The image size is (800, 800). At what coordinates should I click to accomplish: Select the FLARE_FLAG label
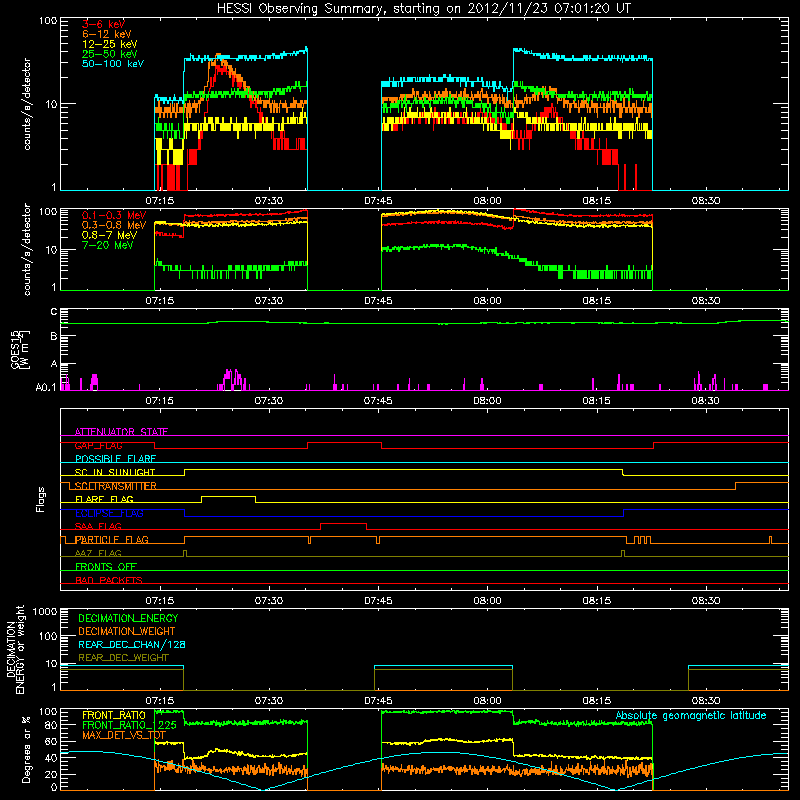pyautogui.click(x=104, y=499)
